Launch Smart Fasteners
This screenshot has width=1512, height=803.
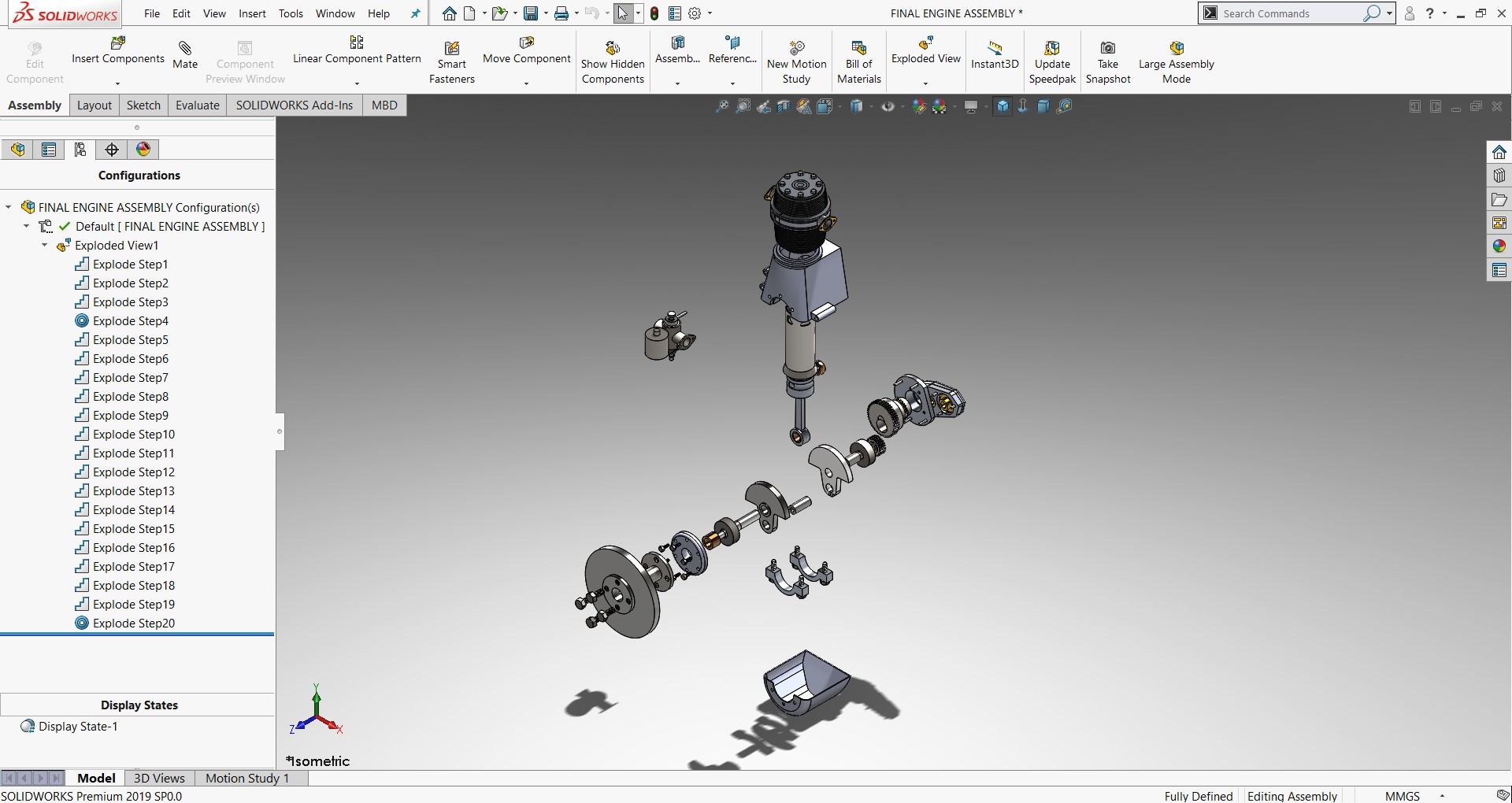point(452,62)
